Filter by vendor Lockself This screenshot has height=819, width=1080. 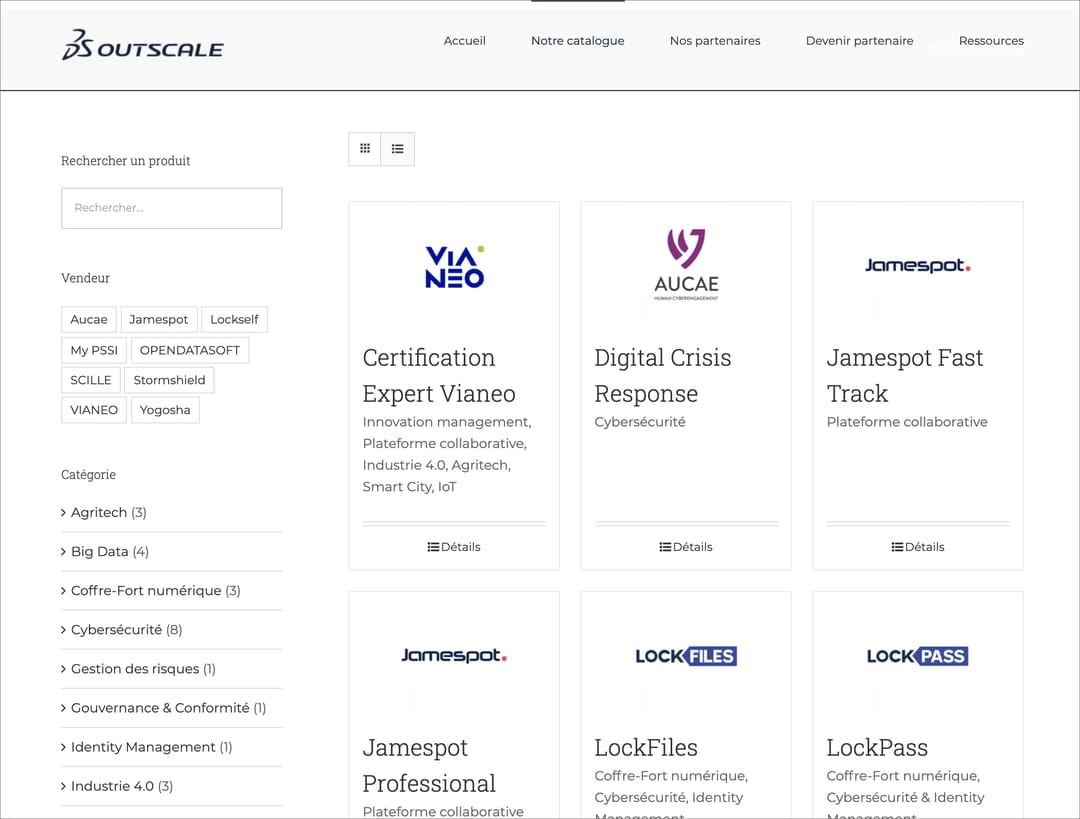pyautogui.click(x=234, y=320)
